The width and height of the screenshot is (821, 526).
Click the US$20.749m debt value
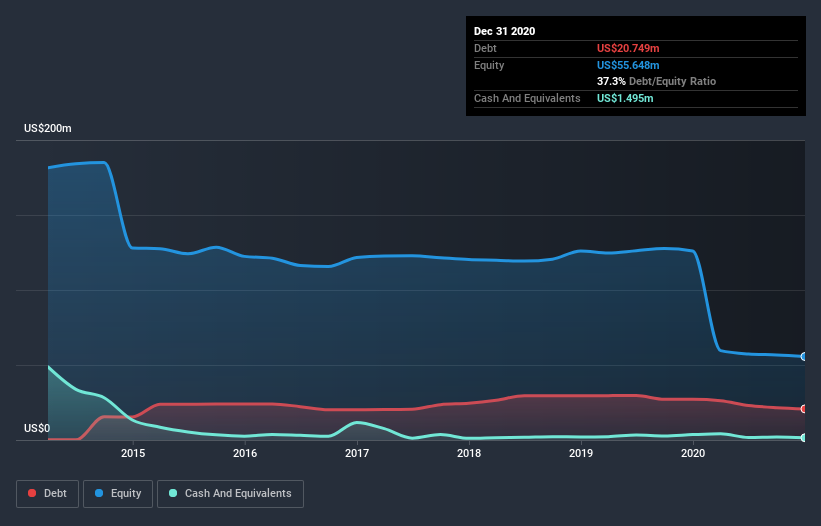point(628,48)
